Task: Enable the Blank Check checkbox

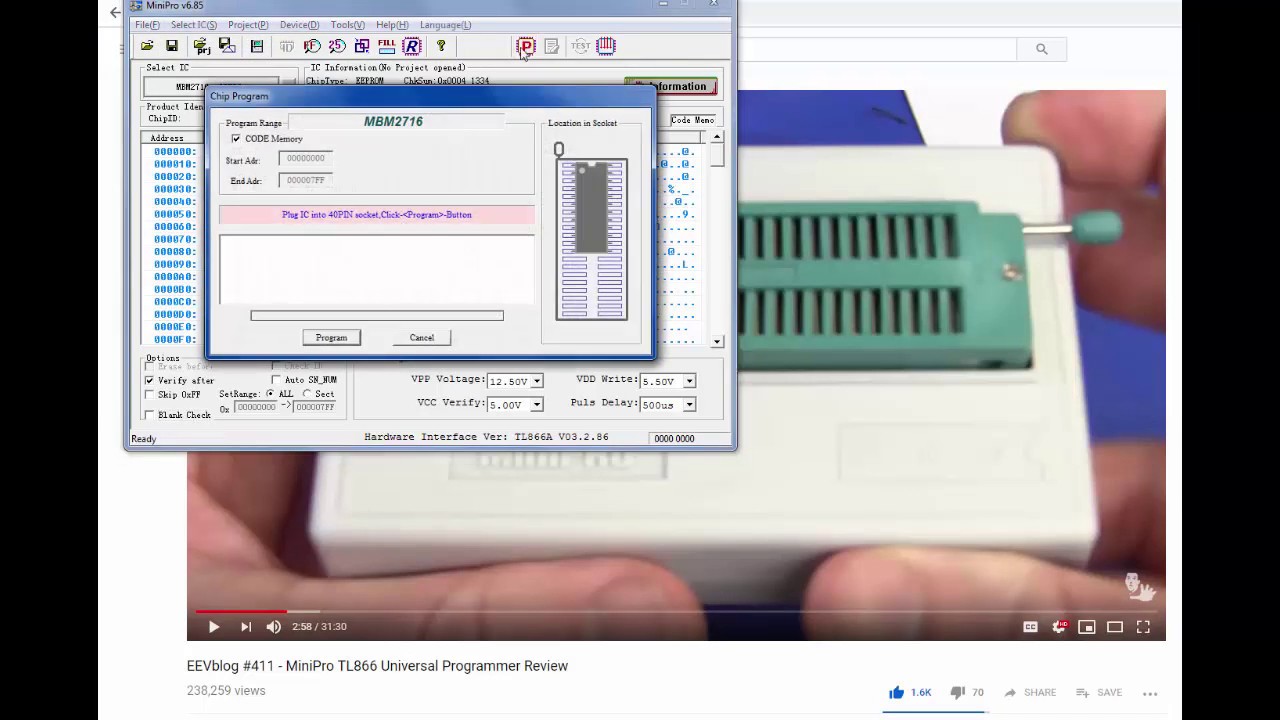Action: point(150,415)
